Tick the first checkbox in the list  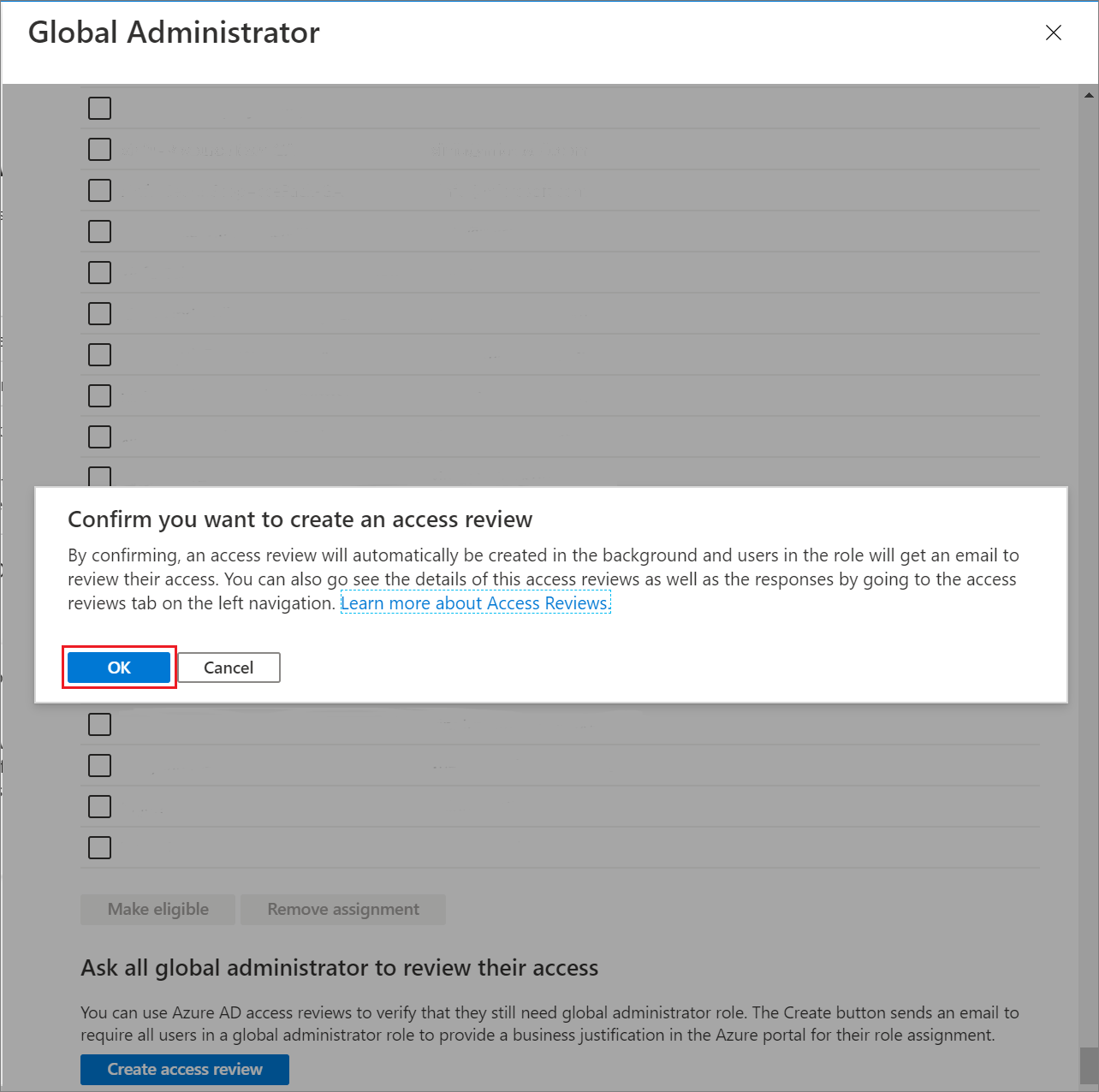[100, 109]
